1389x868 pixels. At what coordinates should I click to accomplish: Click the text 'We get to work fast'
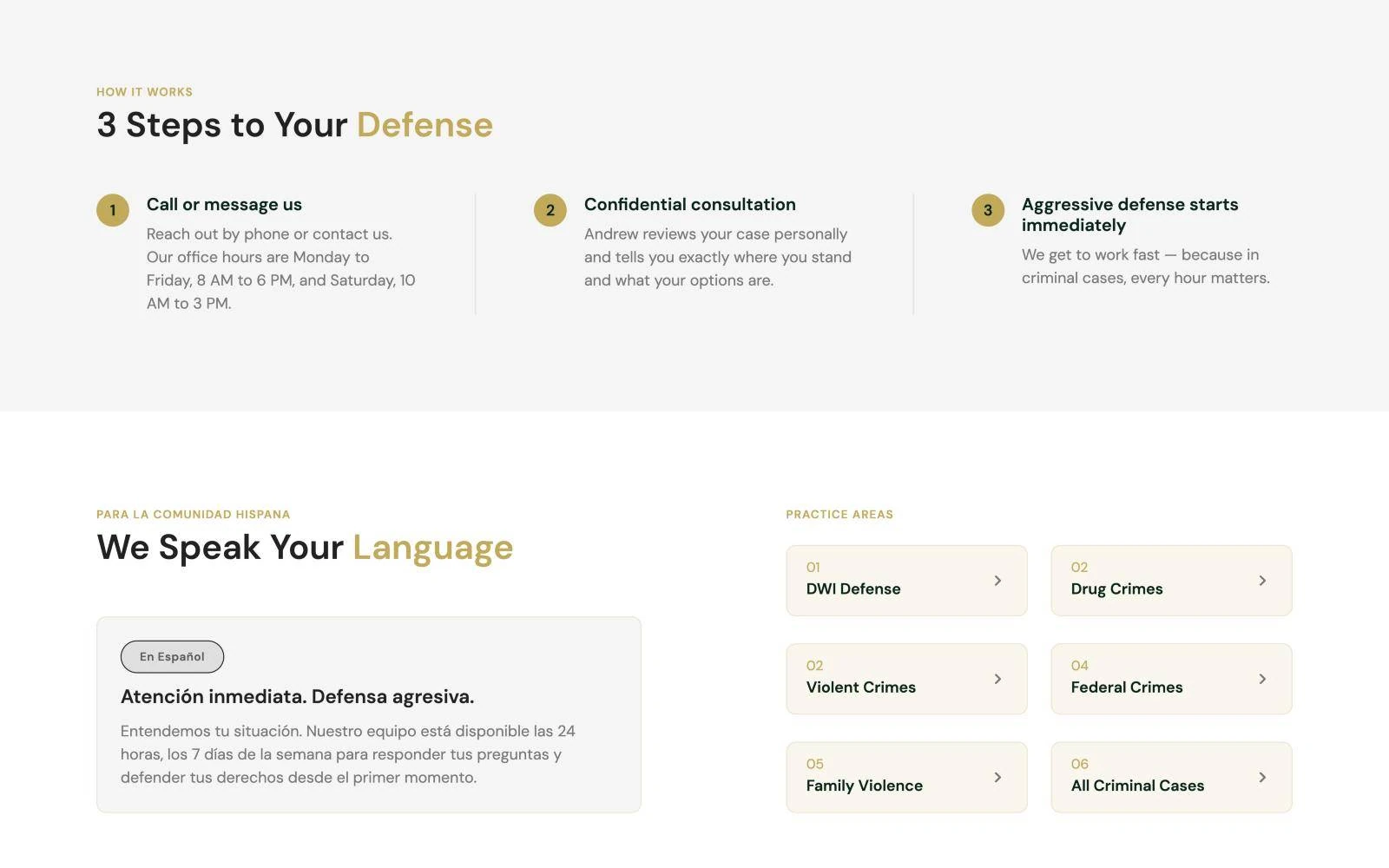click(x=1146, y=266)
